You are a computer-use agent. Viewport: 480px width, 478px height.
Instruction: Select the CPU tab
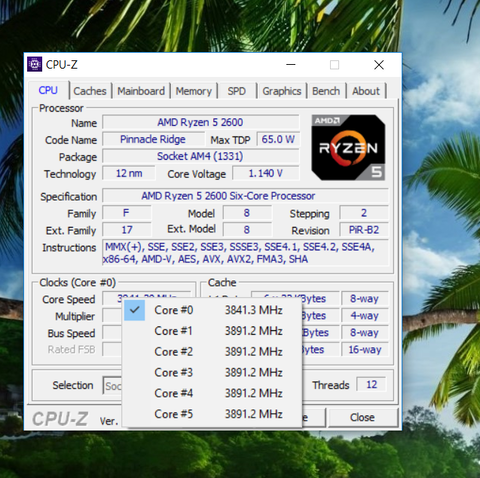(x=48, y=90)
